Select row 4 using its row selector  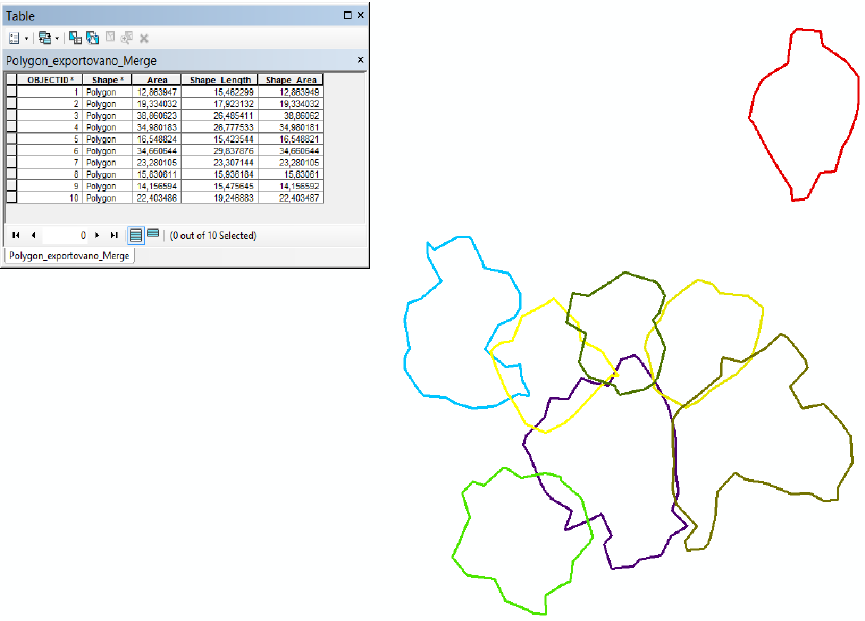11,127
